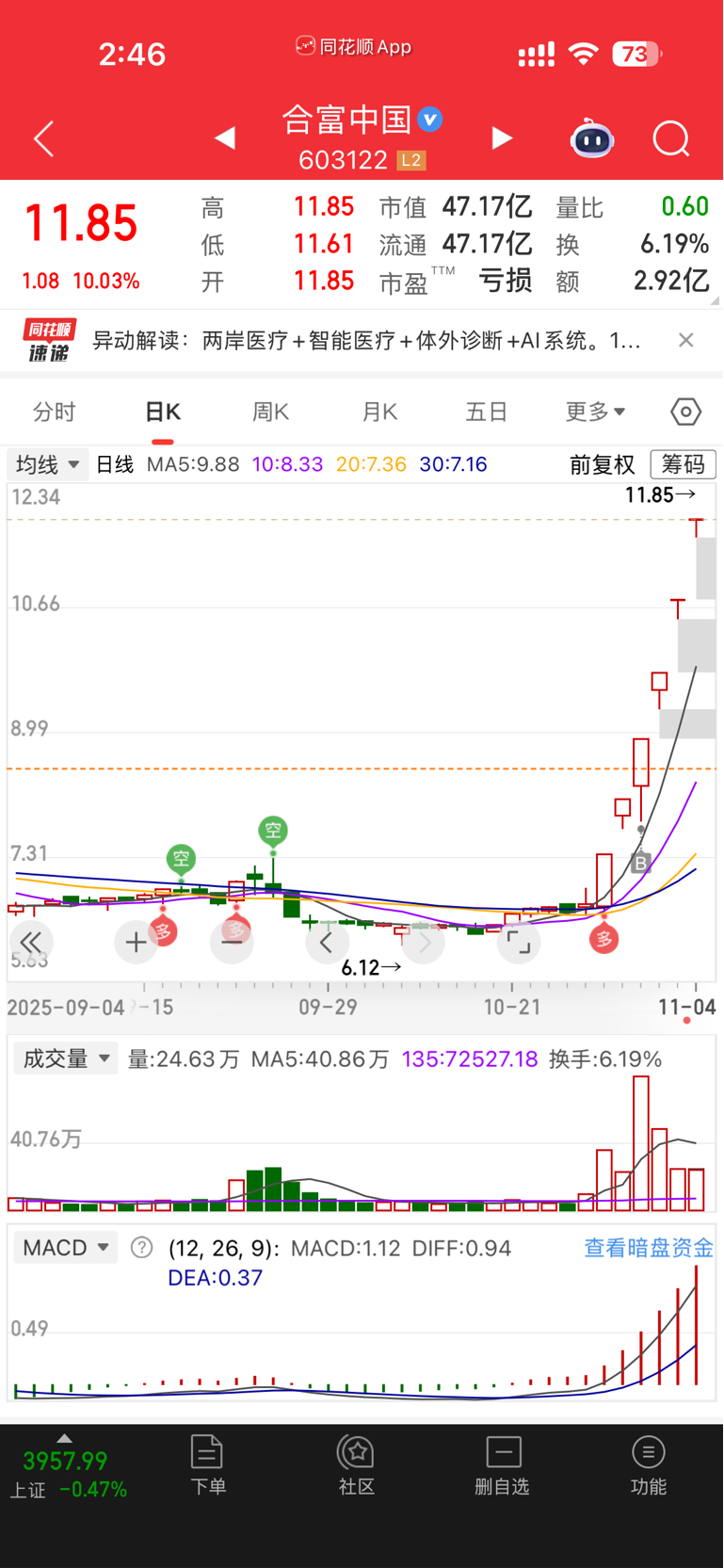Zoom out chart with minus button
The width and height of the screenshot is (724, 1568).
click(232, 942)
